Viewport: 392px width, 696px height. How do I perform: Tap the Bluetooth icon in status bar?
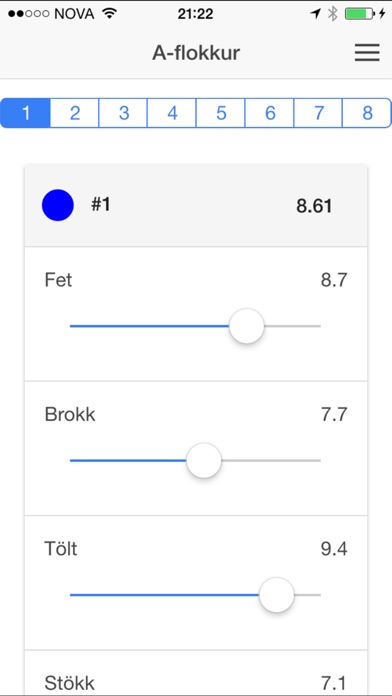tap(333, 14)
